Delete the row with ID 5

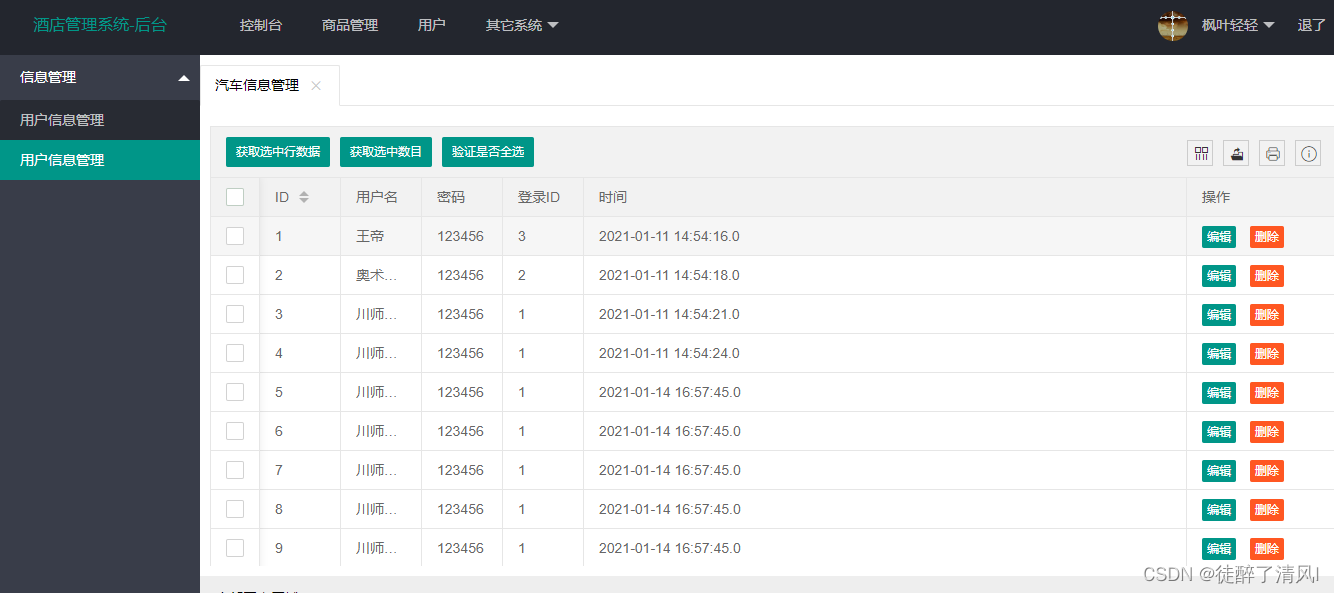pos(1267,393)
